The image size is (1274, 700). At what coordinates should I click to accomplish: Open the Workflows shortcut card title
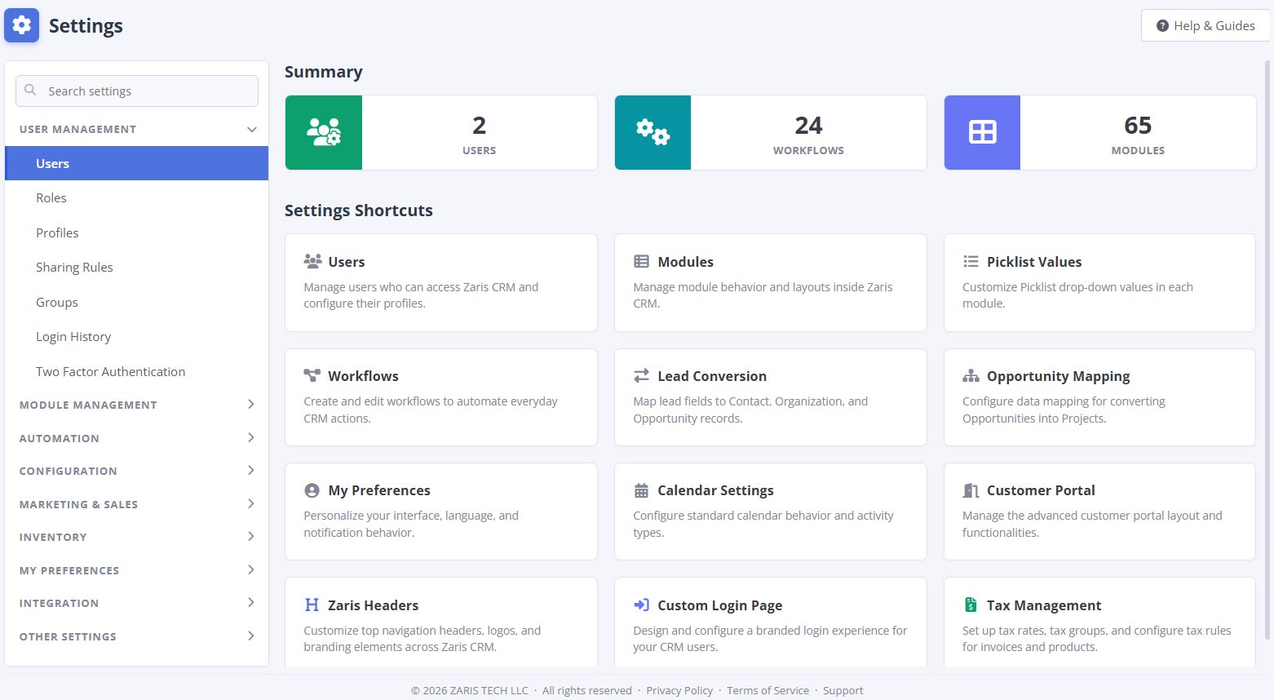coord(363,376)
